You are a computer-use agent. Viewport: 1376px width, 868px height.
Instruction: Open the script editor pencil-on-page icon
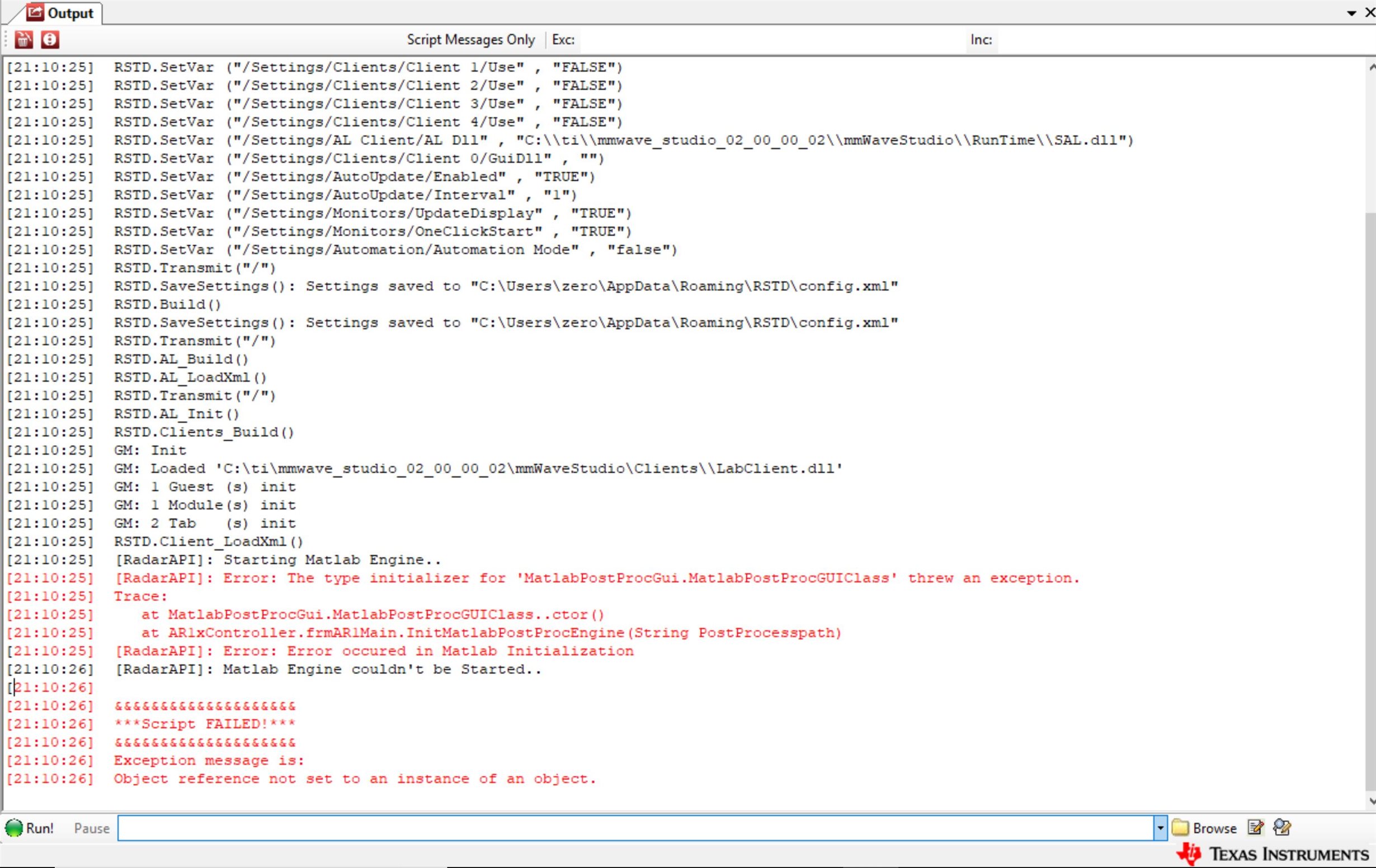click(x=1255, y=827)
